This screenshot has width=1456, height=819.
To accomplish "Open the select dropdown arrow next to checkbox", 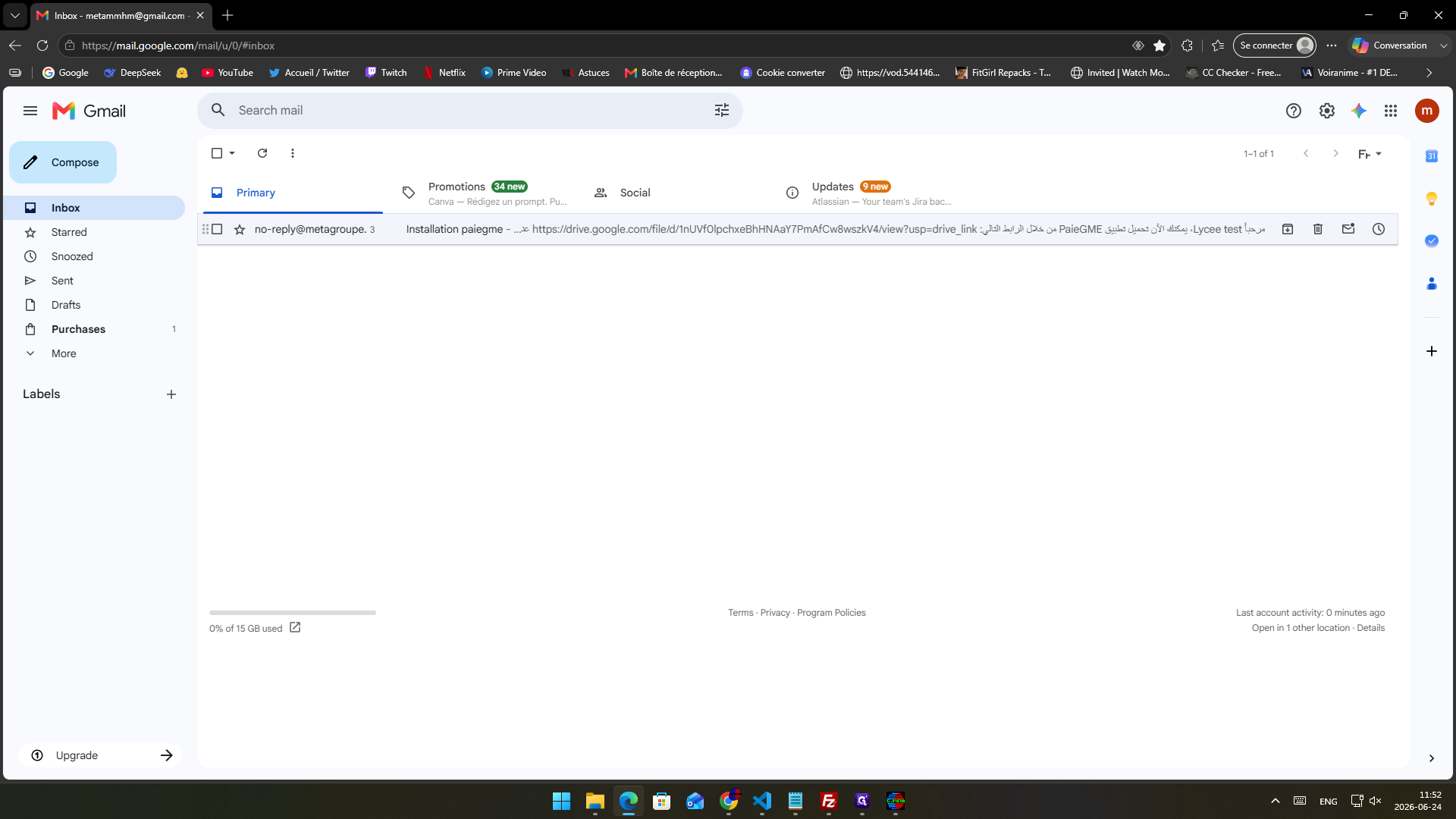I will click(x=232, y=153).
